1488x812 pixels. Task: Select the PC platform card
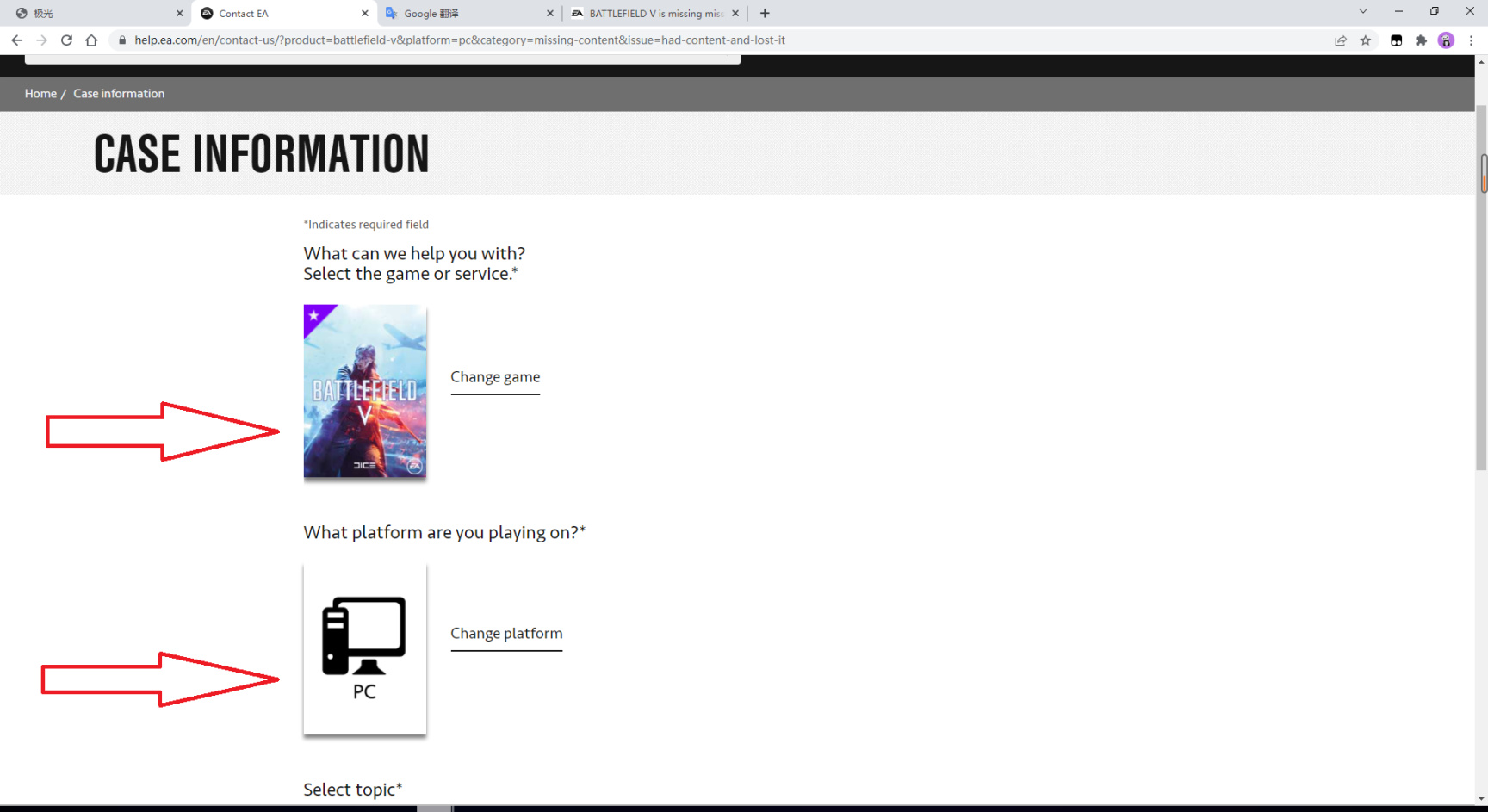pyautogui.click(x=365, y=648)
